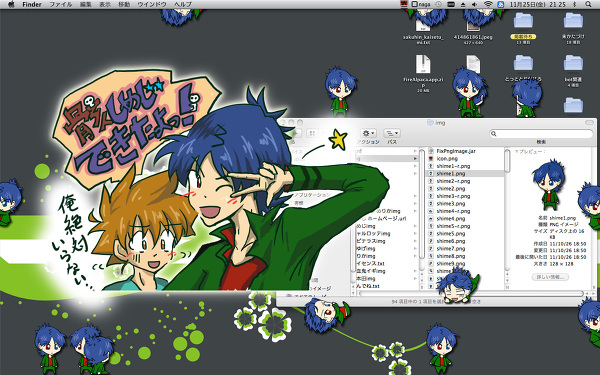Select shime4-r.png in the file list
Viewport: 600px width, 375px height.
click(x=453, y=211)
